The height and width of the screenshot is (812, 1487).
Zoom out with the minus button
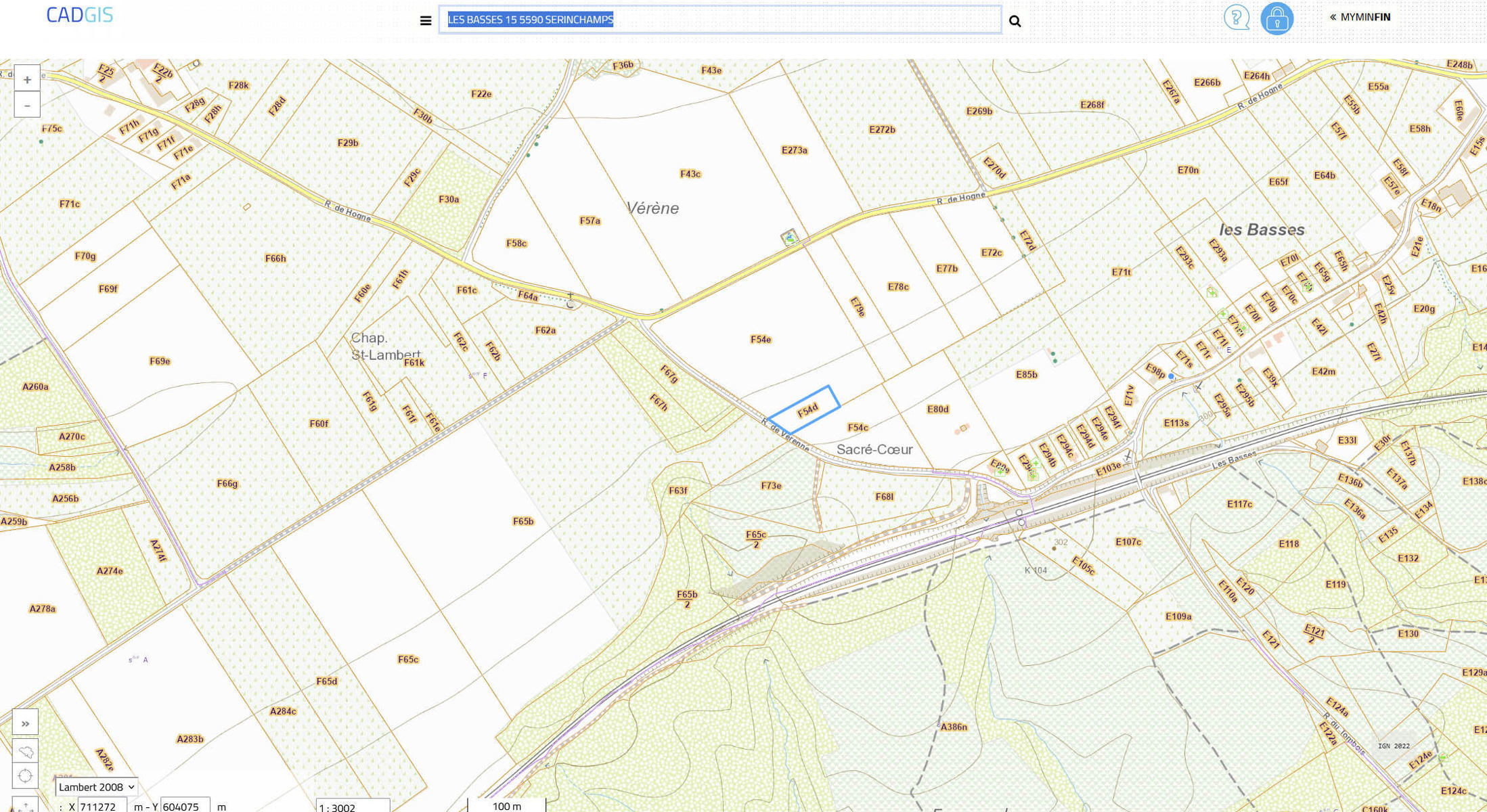[27, 106]
